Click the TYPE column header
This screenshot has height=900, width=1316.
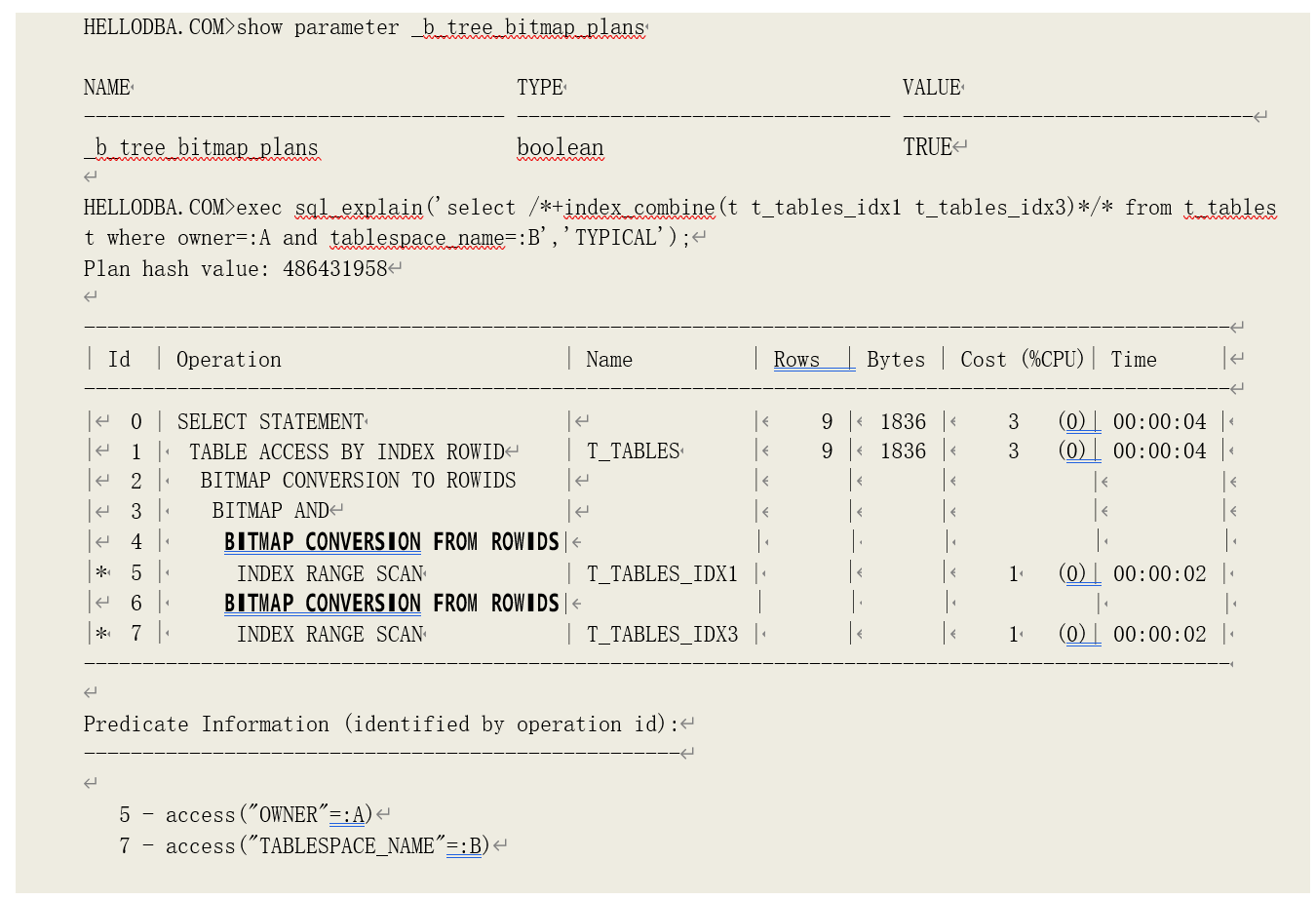(540, 88)
